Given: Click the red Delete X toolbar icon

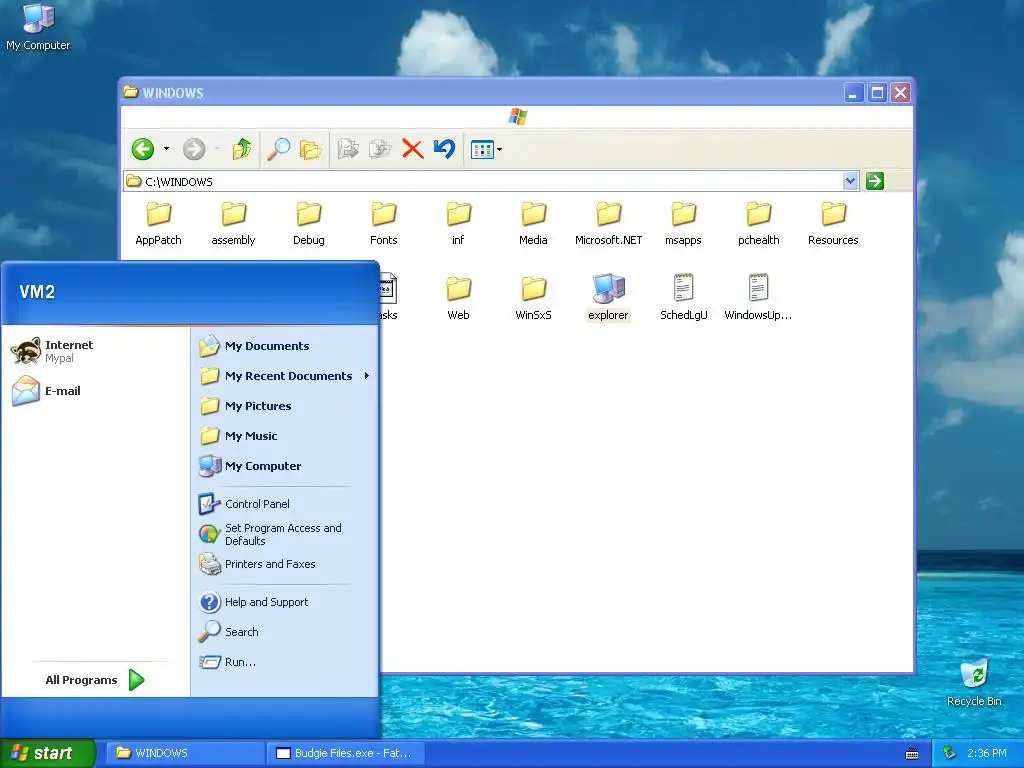Looking at the screenshot, I should click(x=413, y=149).
